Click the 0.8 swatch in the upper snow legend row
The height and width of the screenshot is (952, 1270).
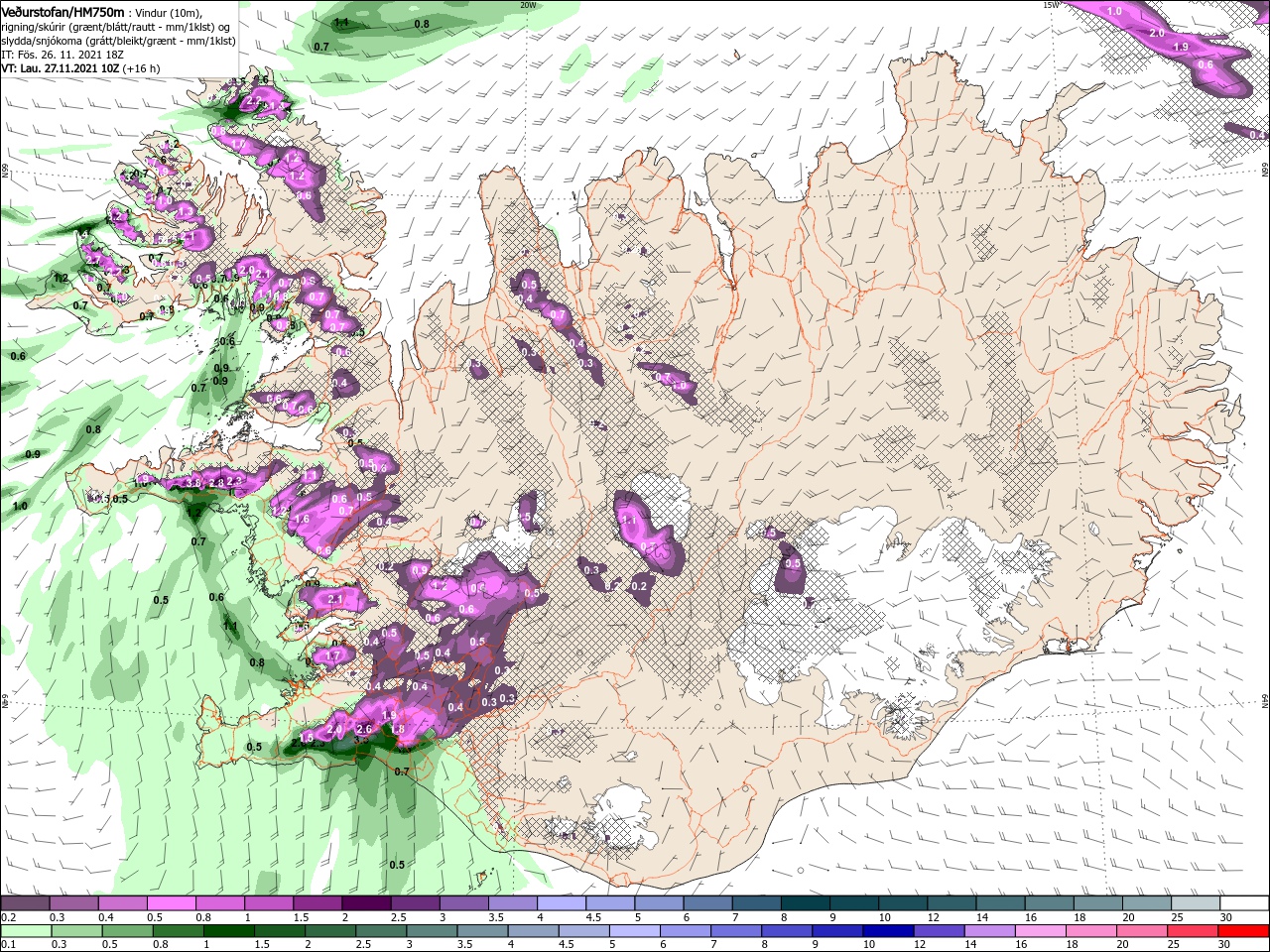218,904
